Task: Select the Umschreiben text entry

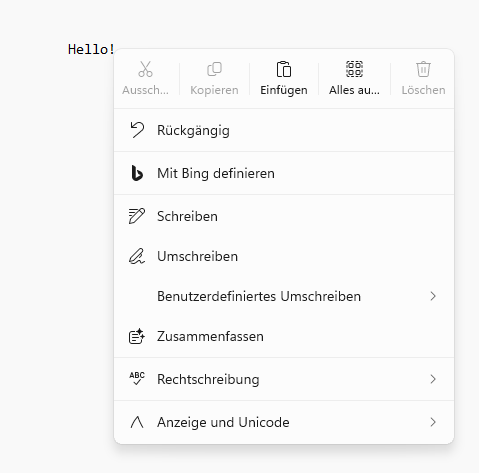Action: point(197,256)
